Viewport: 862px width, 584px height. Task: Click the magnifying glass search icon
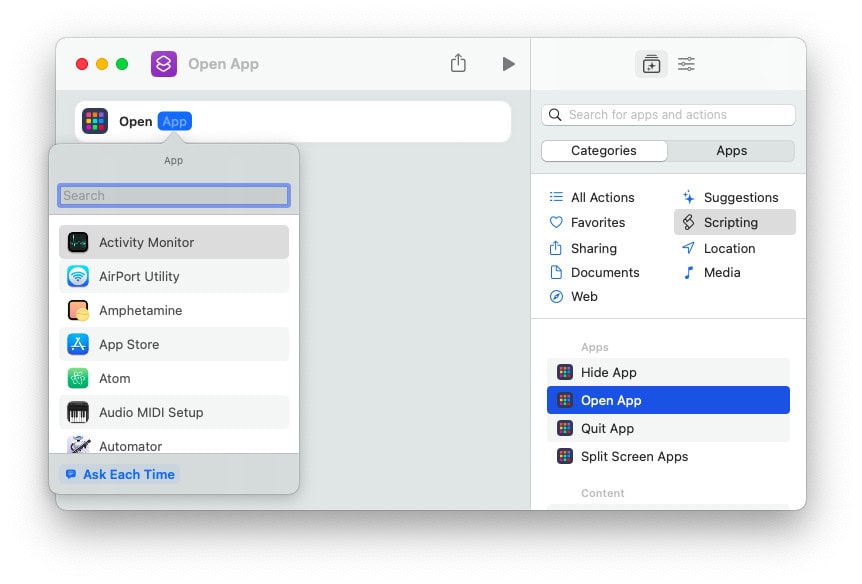tap(555, 114)
